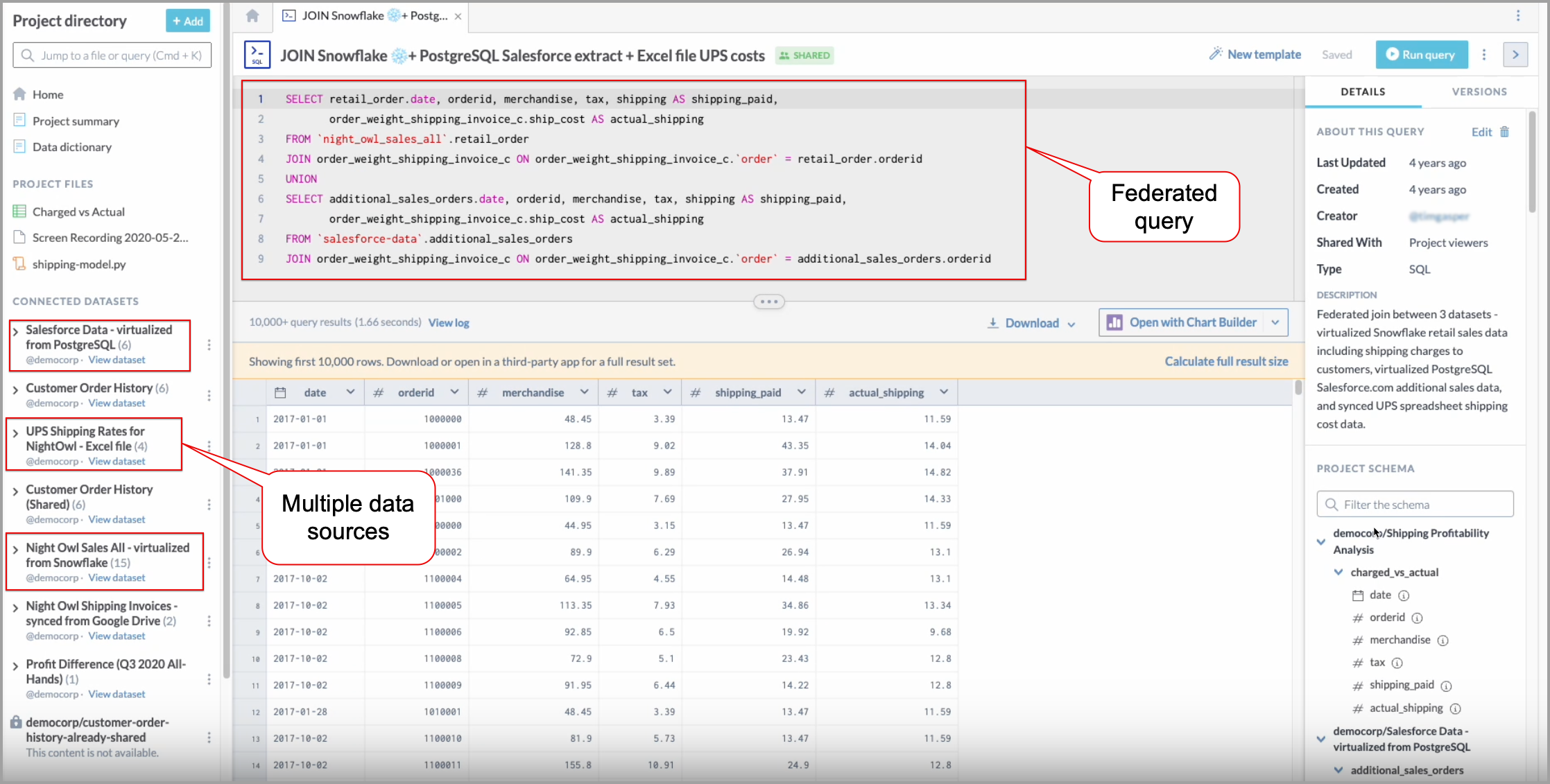Screen dimensions: 1550x784
Task: View dataset link under Night Owl Shipping Invoices
Action: pos(117,636)
